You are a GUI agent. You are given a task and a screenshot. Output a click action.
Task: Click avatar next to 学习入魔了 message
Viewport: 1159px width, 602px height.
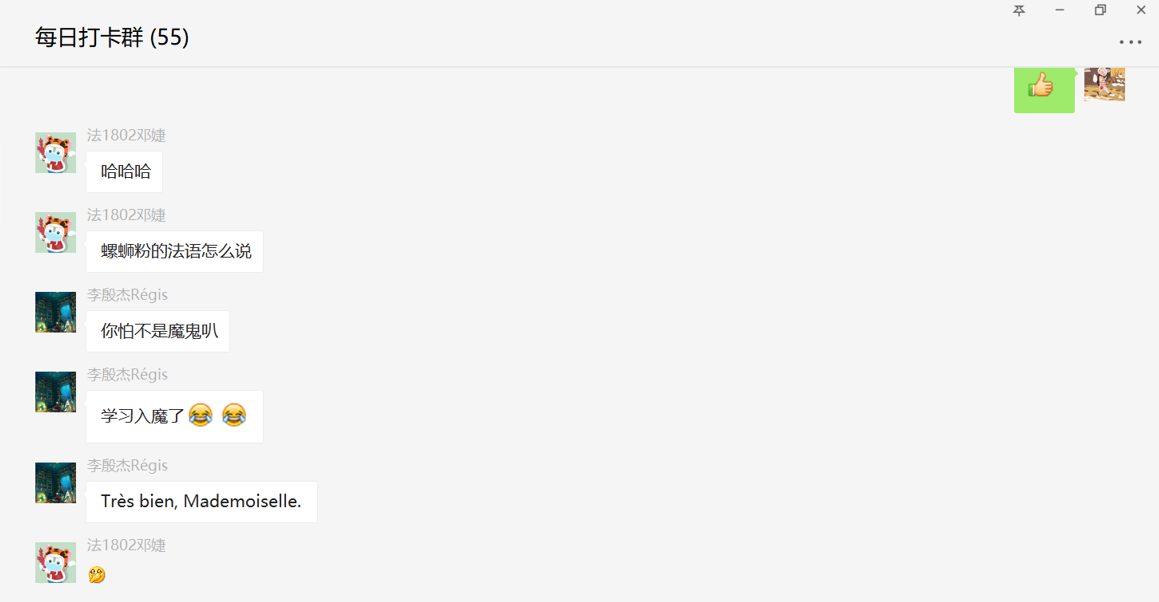click(x=55, y=392)
